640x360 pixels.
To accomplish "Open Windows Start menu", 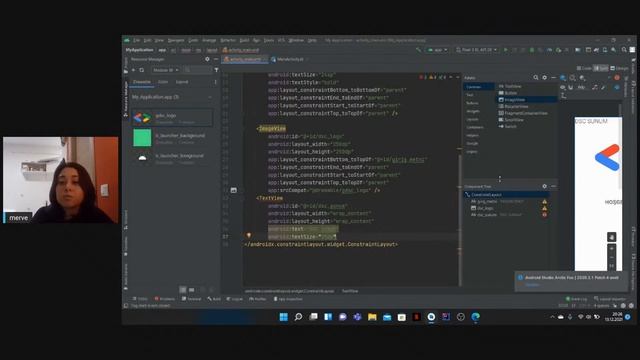I will 283,317.
